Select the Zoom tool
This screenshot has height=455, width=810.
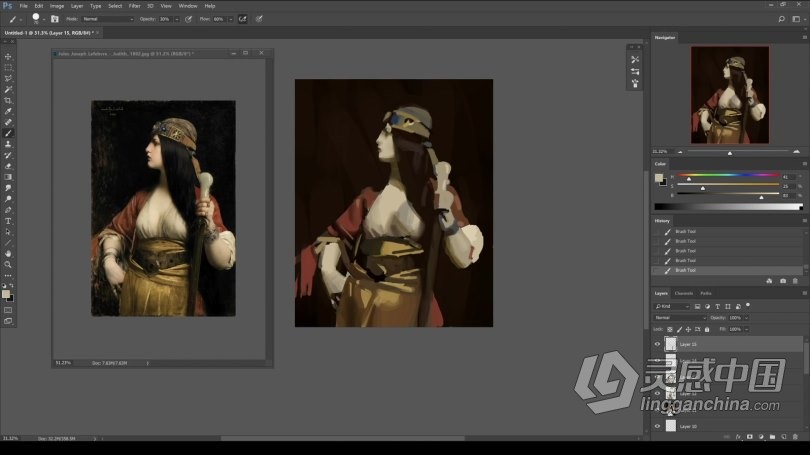(8, 264)
